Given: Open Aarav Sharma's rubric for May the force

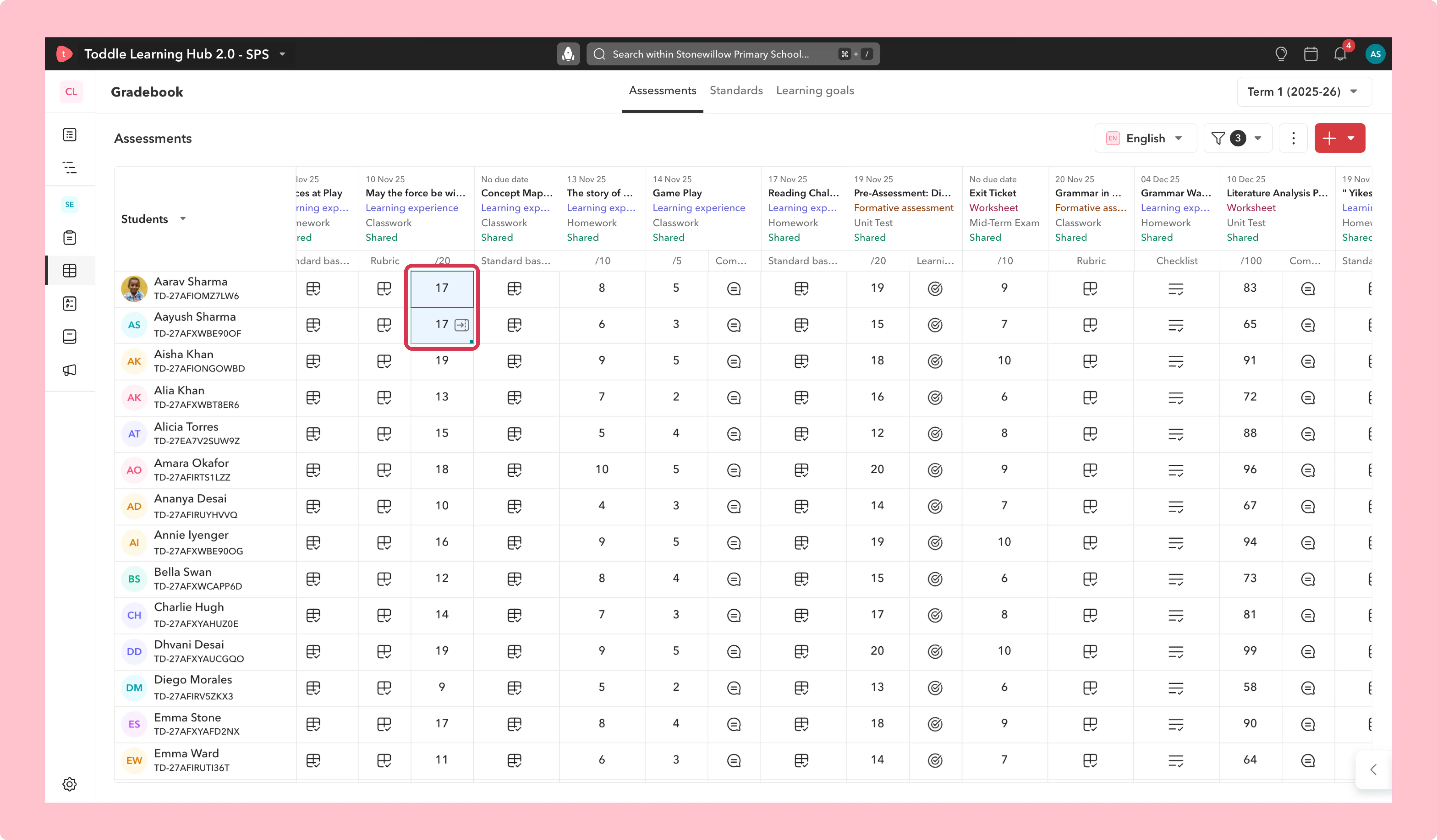Looking at the screenshot, I should [x=384, y=289].
